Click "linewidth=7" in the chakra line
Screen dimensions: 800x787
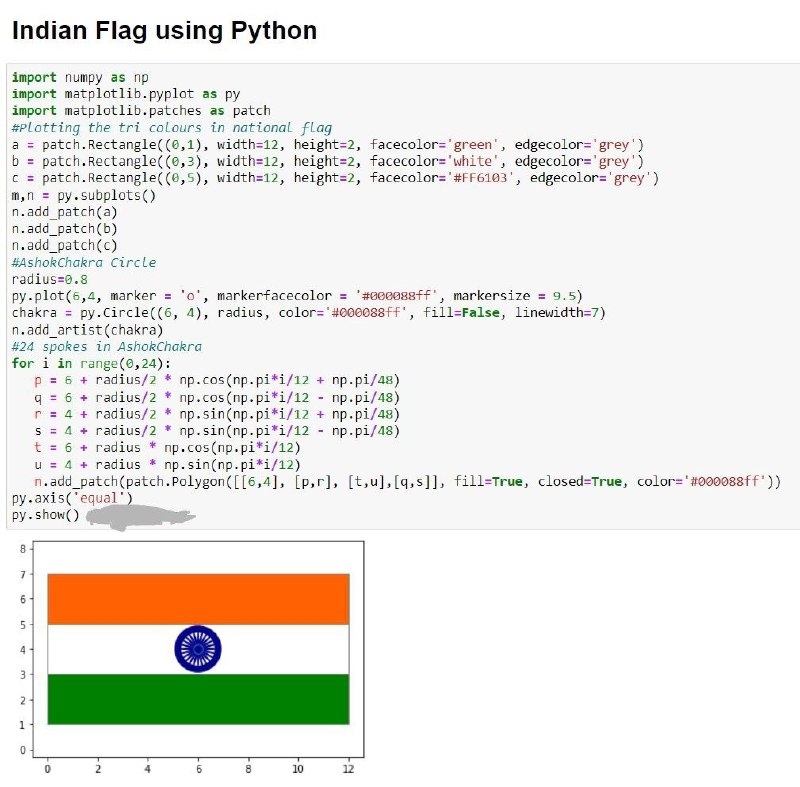[x=557, y=313]
